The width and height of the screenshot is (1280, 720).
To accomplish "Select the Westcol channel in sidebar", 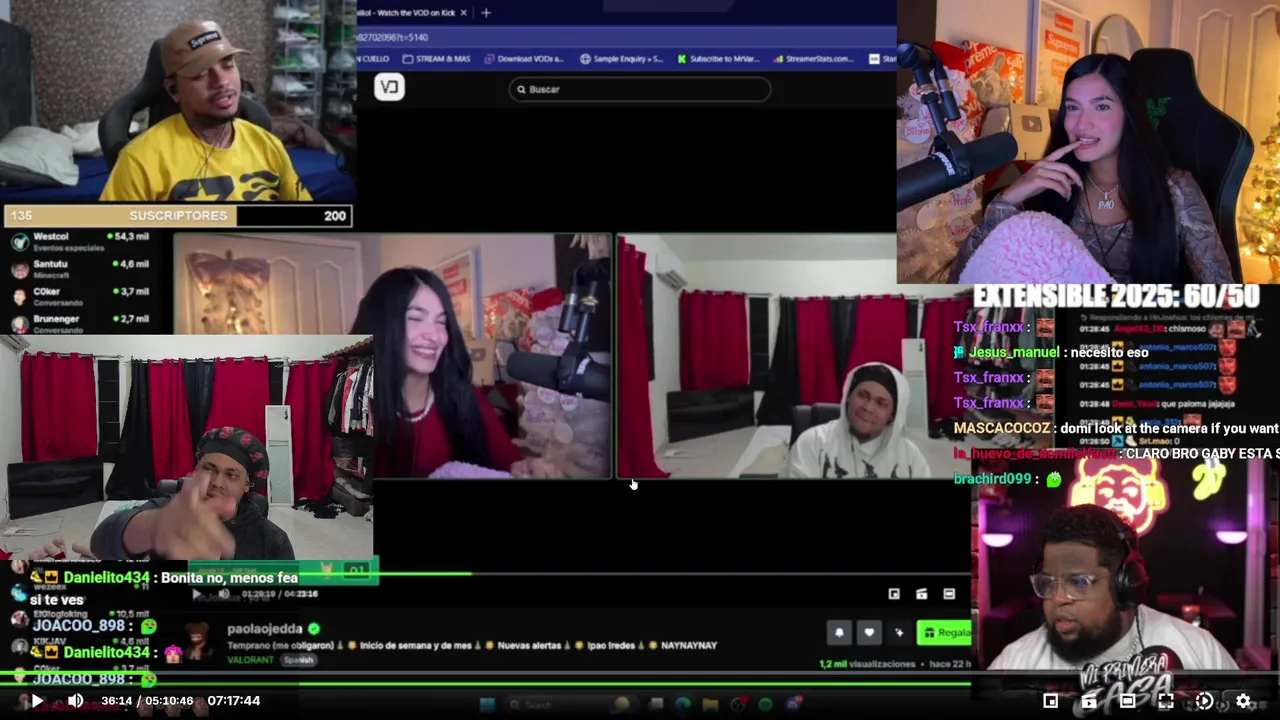I will click(80, 241).
